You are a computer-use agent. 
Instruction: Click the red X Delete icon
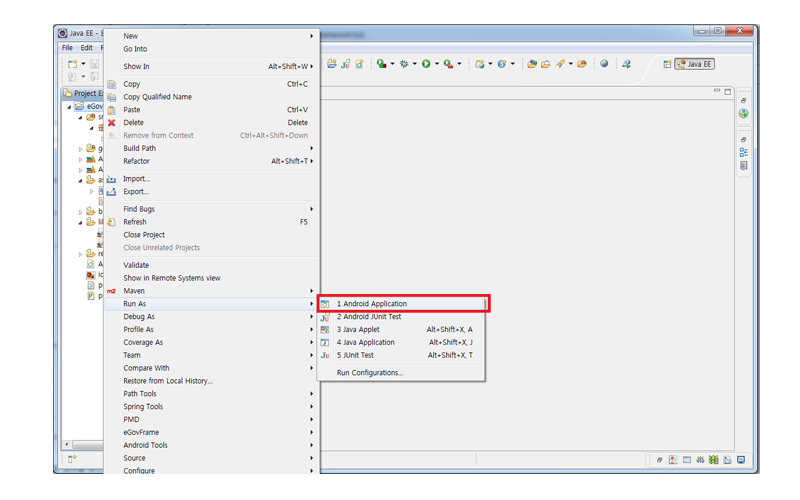click(x=112, y=123)
